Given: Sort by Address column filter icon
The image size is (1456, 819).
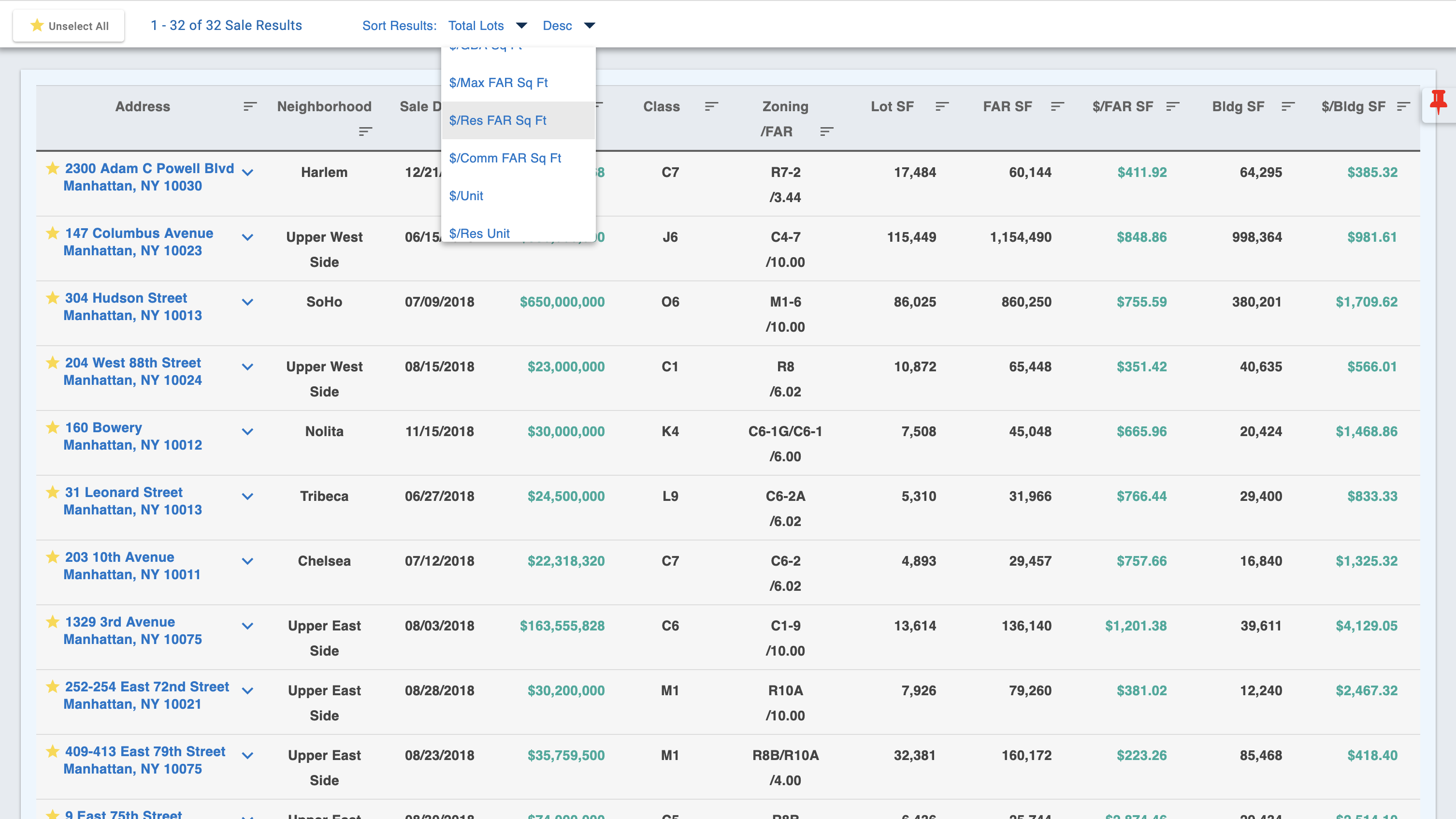Looking at the screenshot, I should pyautogui.click(x=250, y=106).
